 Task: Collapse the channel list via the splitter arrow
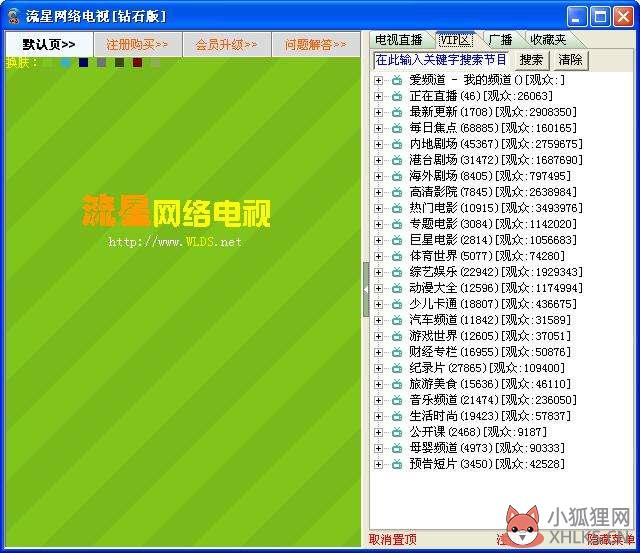point(366,289)
